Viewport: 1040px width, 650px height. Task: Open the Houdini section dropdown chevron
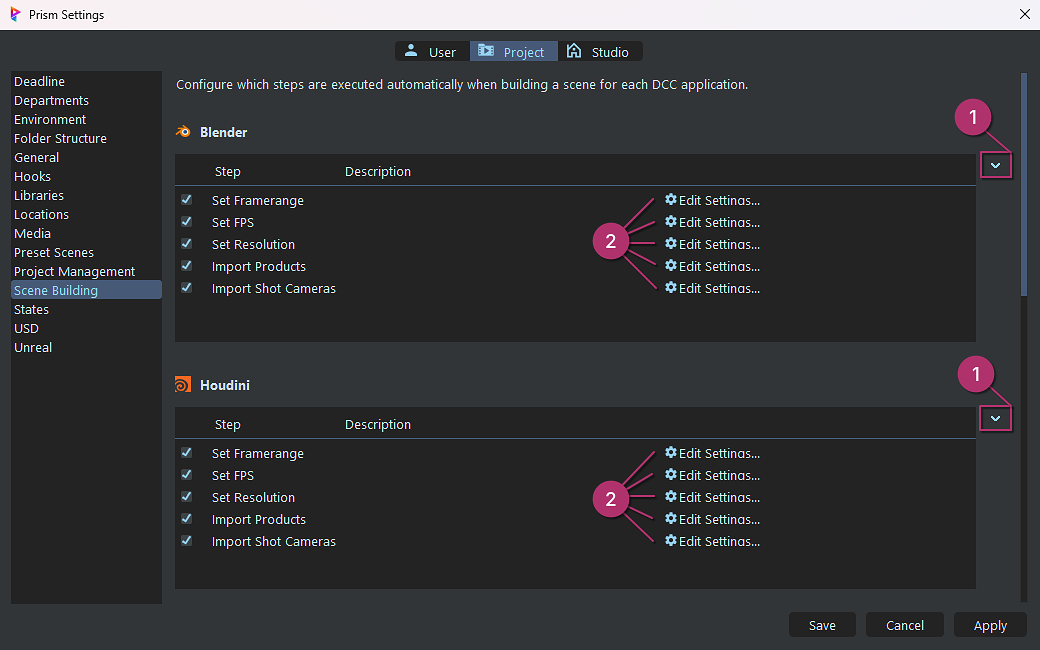pos(995,419)
